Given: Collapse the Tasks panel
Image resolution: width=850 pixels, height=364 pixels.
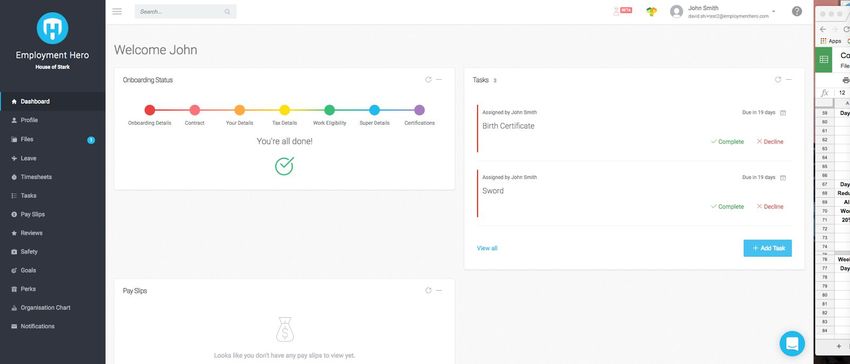Looking at the screenshot, I should click(789, 80).
